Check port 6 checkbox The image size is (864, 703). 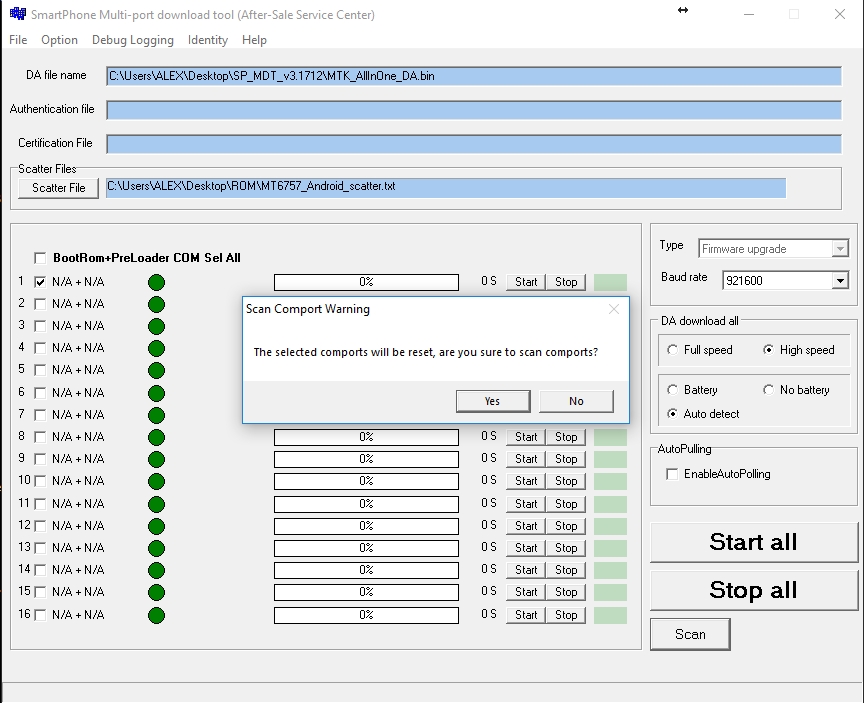pyautogui.click(x=40, y=393)
